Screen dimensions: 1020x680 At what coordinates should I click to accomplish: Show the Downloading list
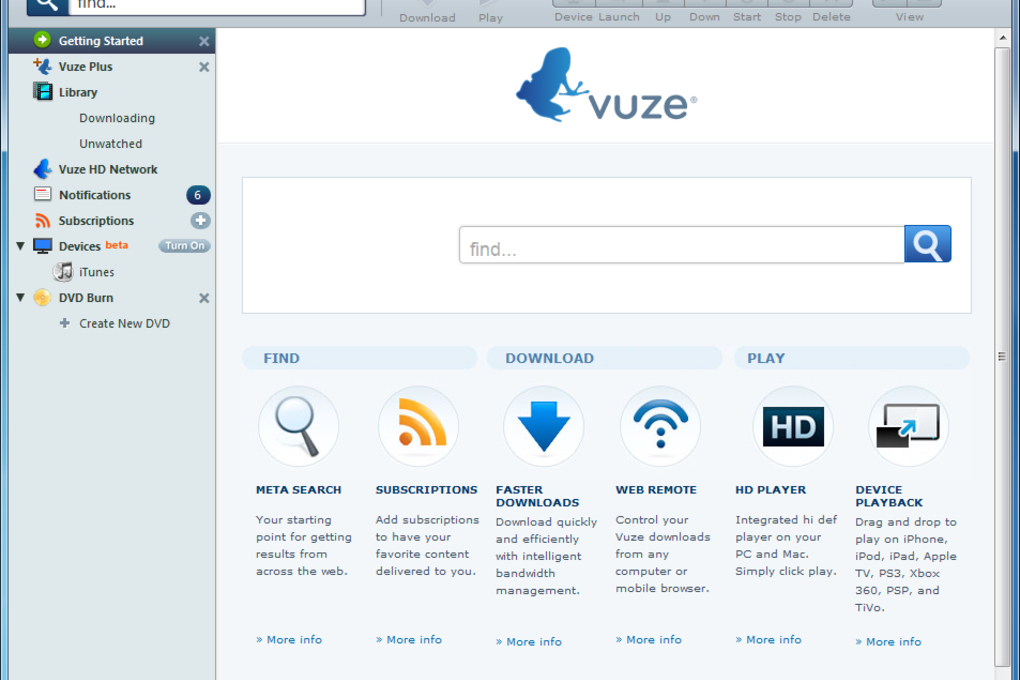point(117,118)
